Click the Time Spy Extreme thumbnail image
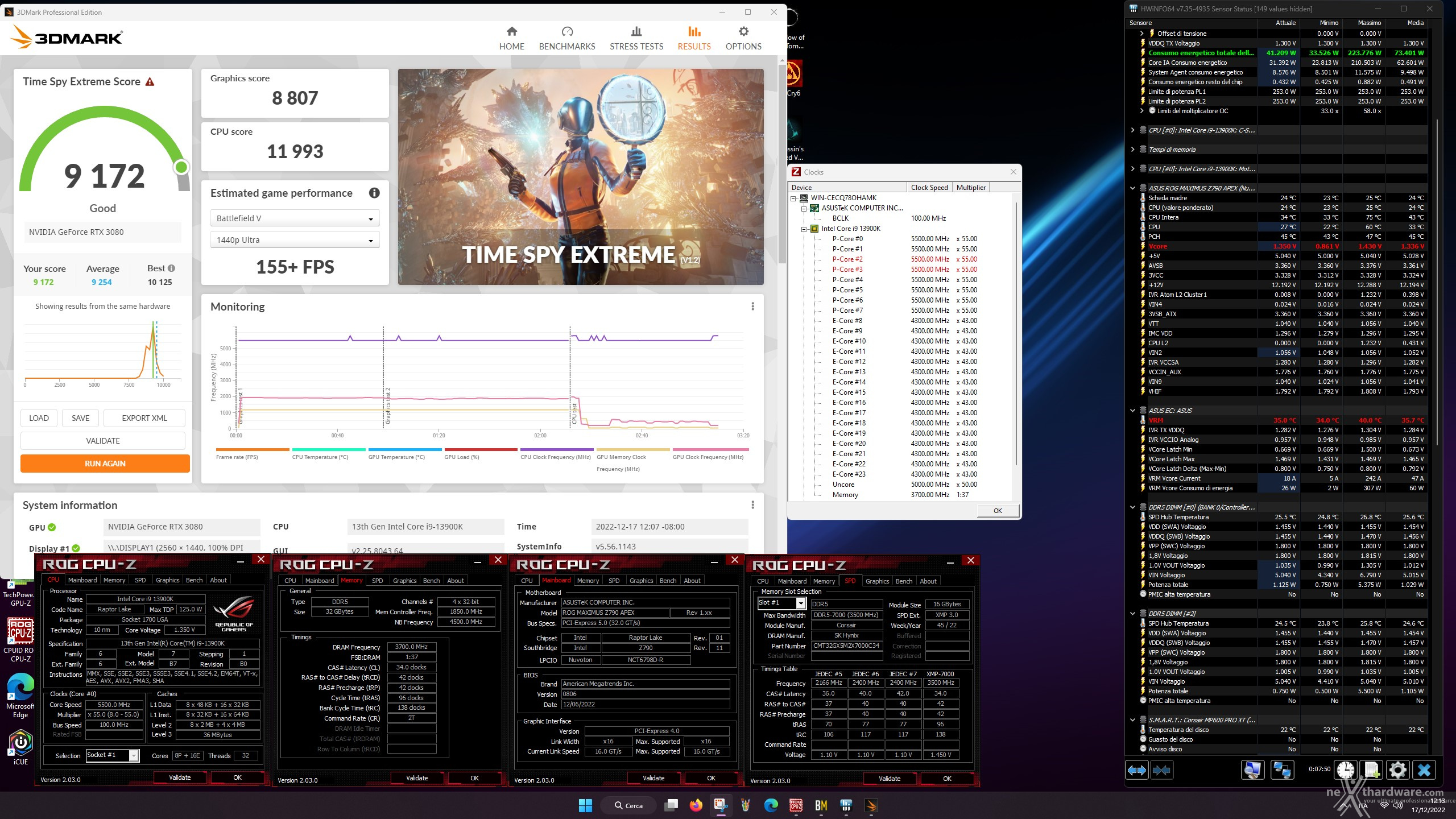The image size is (1456, 819). [581, 177]
